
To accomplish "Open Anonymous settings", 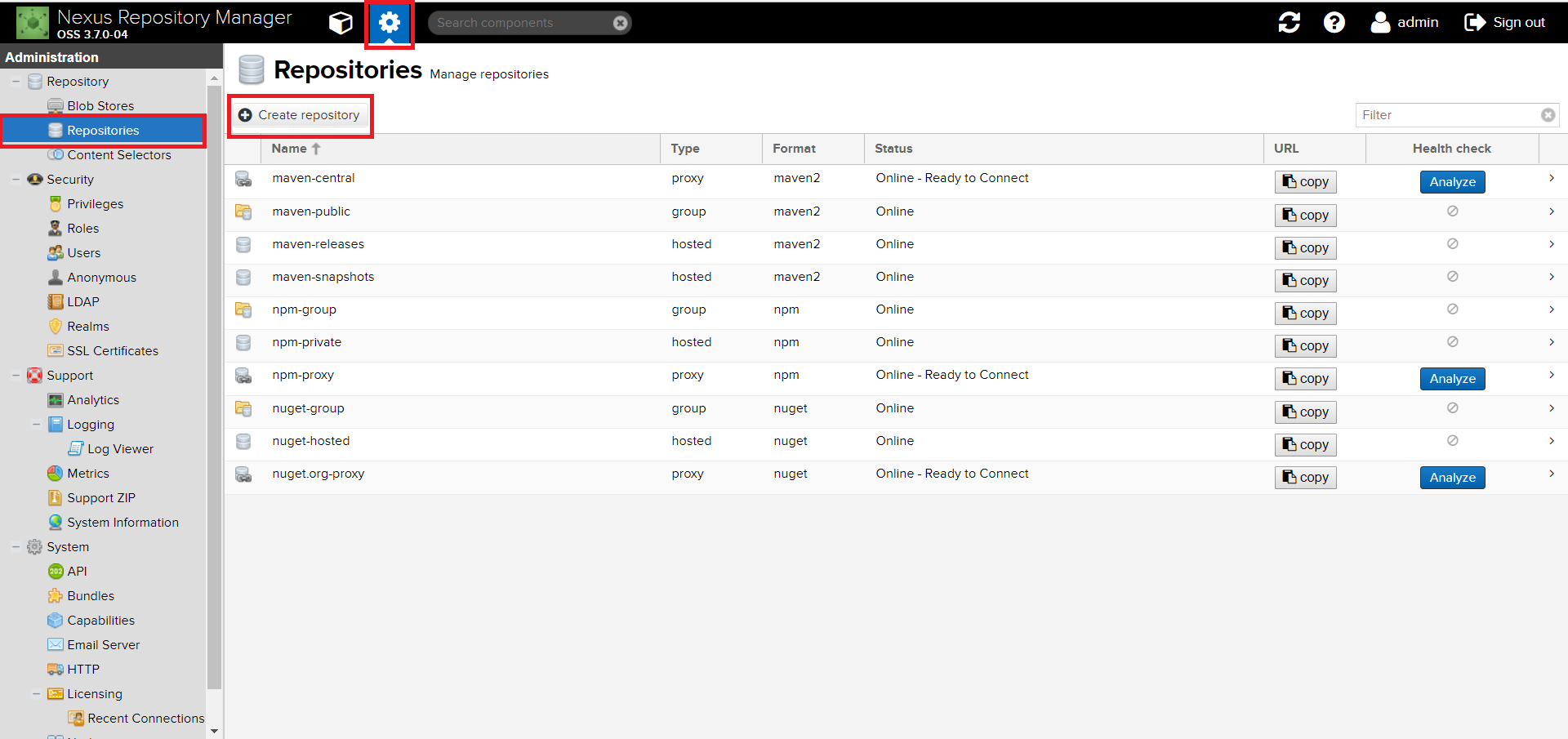I will [101, 278].
